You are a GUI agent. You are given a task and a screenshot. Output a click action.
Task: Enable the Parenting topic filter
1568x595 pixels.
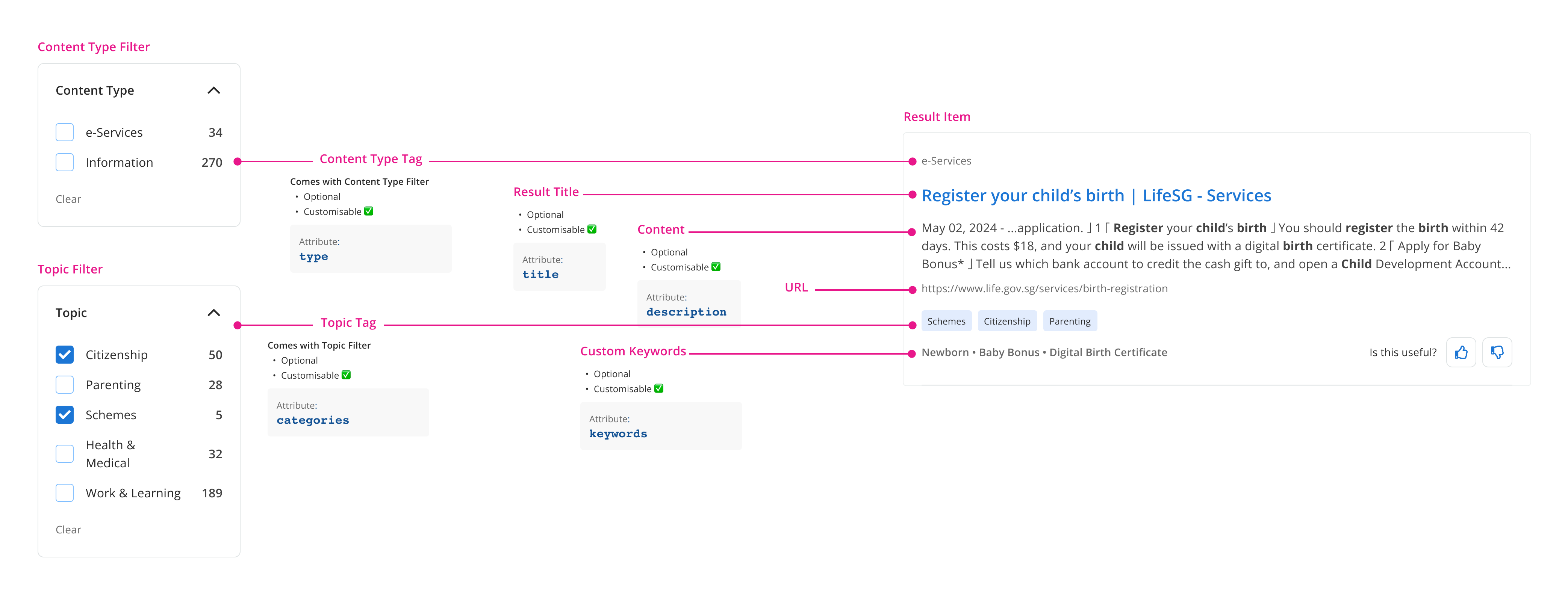(x=64, y=385)
